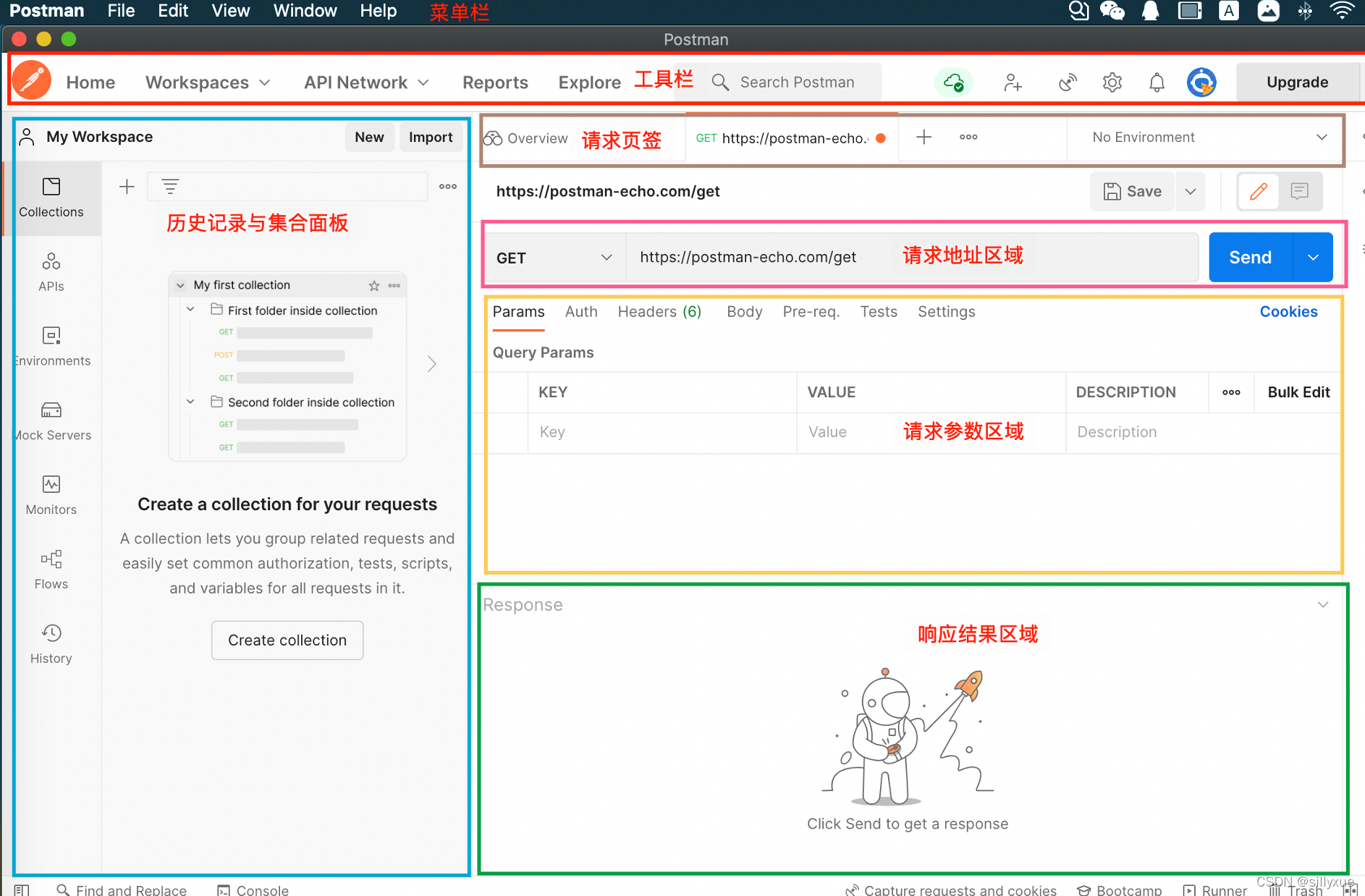Screen dimensions: 1365x896
Task: Click the Upgrade button
Action: click(x=1297, y=83)
